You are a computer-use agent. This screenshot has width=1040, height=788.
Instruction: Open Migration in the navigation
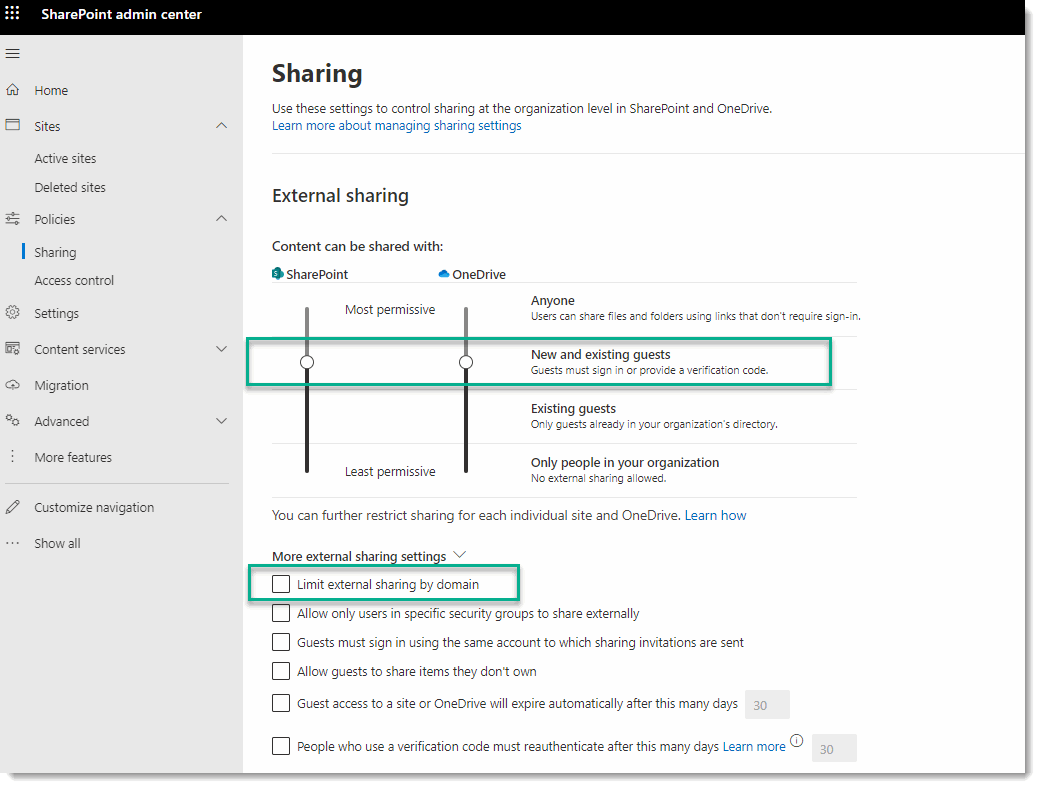click(61, 385)
